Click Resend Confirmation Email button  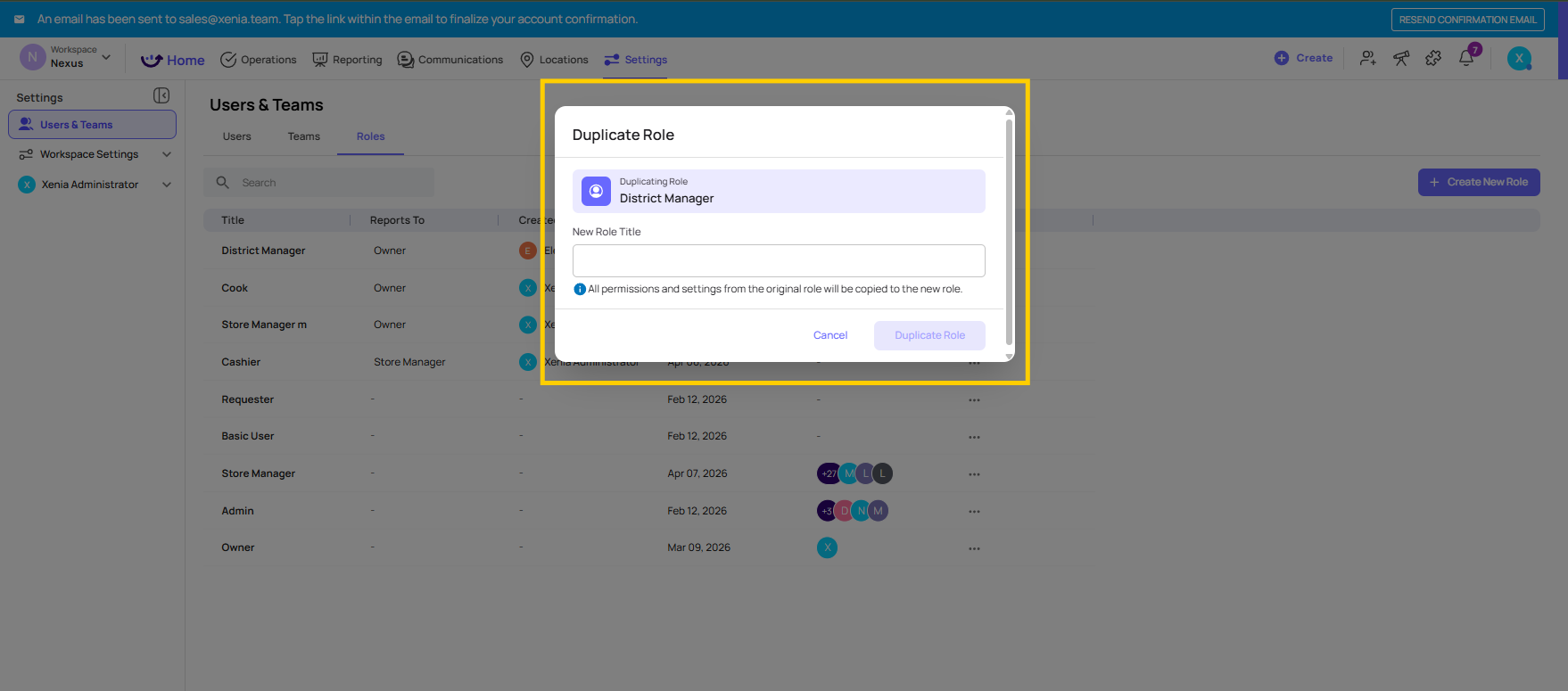pos(1467,20)
